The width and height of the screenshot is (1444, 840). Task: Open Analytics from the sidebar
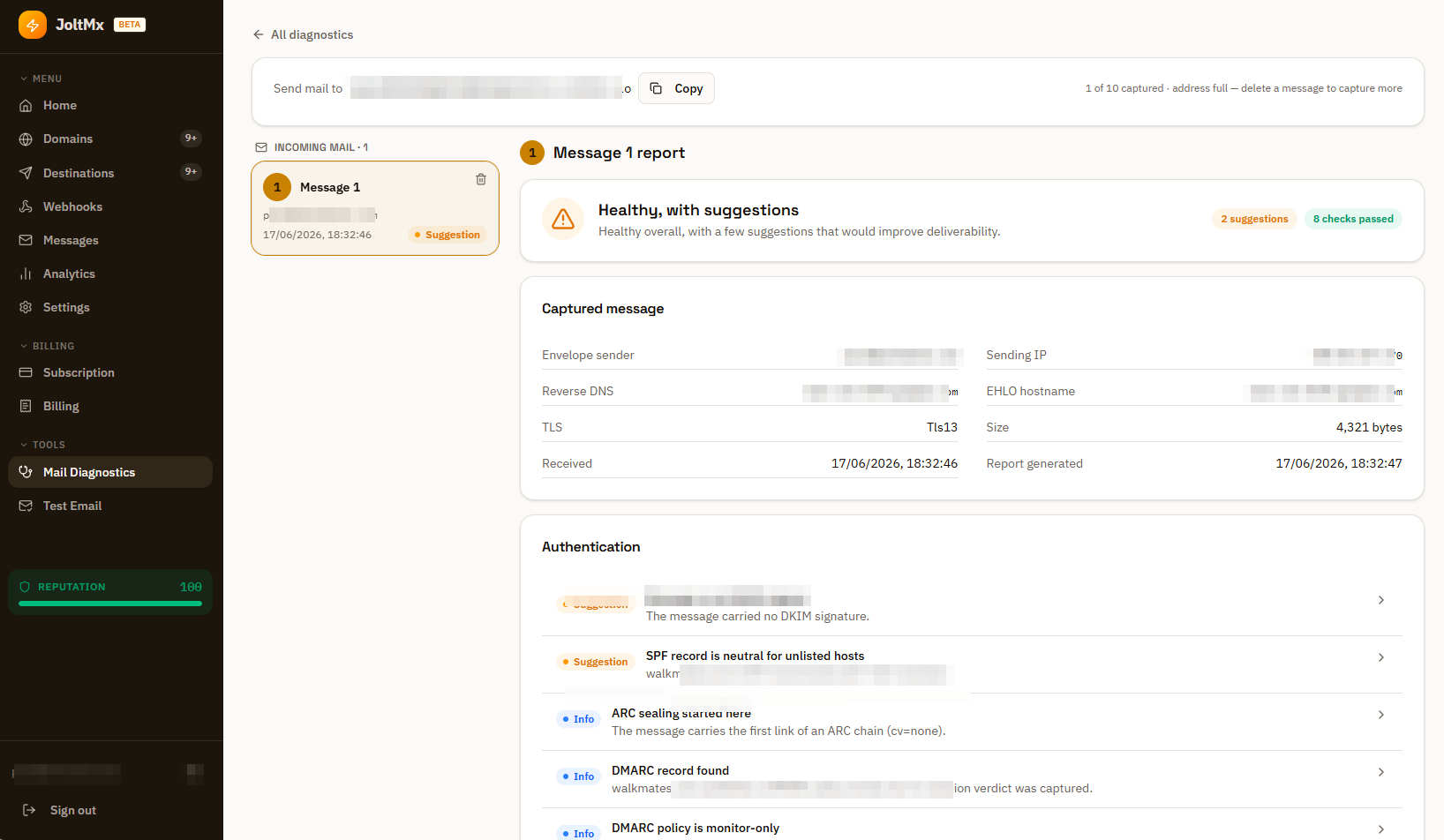[x=110, y=274]
